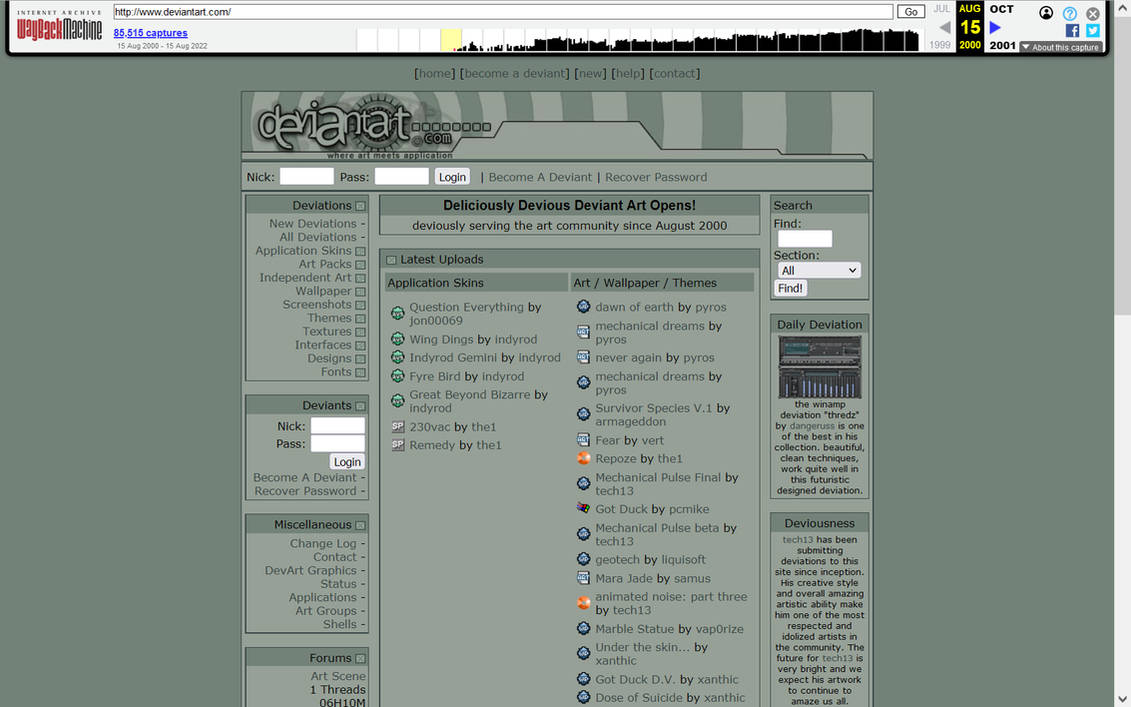Click the icon beside never again
Image resolution: width=1131 pixels, height=707 pixels.
(x=584, y=357)
